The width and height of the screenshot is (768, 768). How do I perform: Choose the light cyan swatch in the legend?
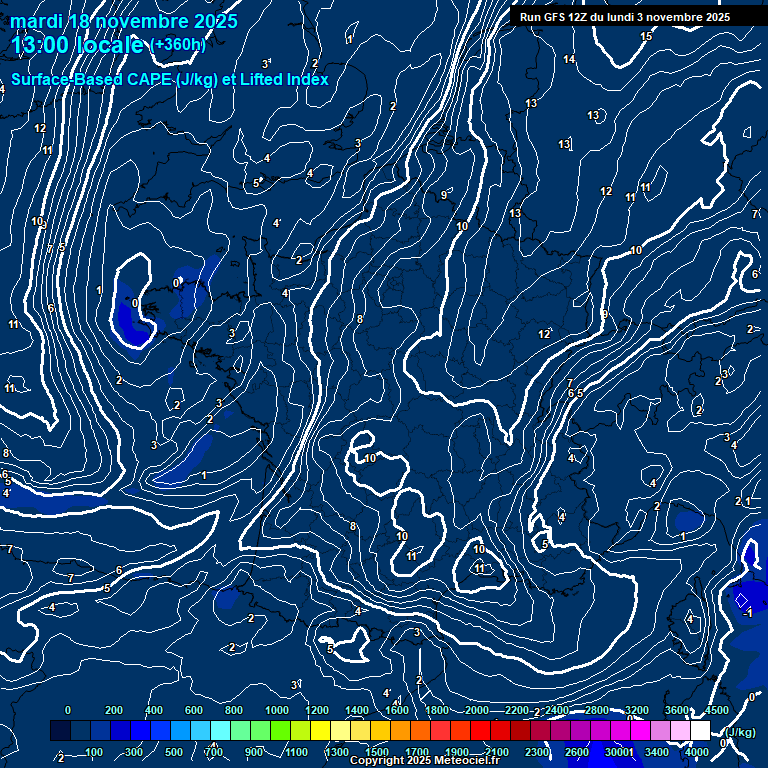pyautogui.click(x=220, y=730)
